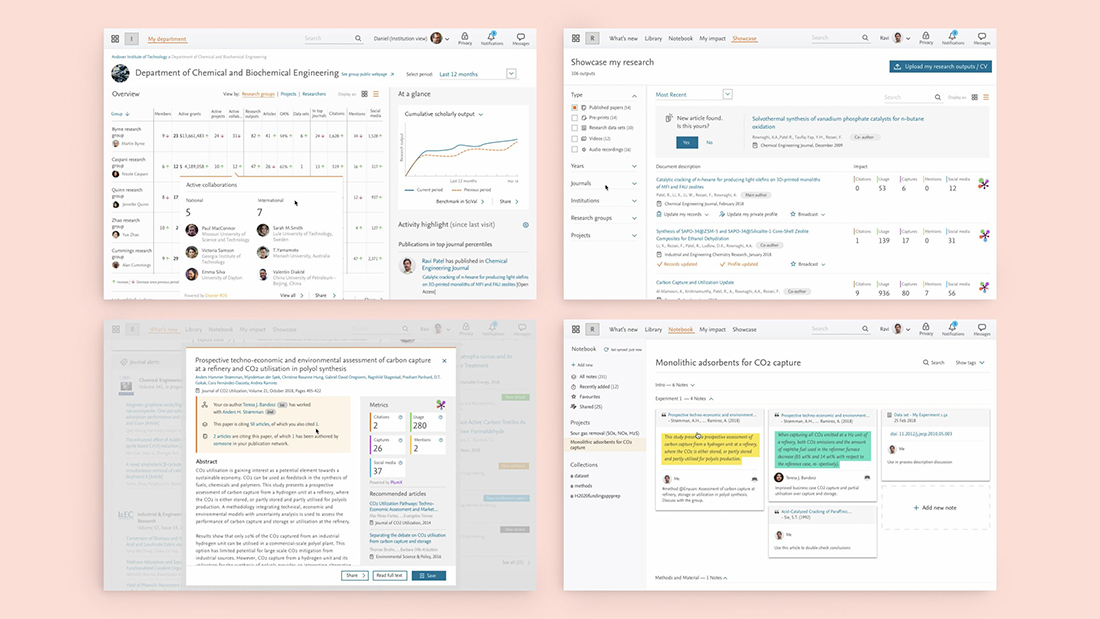Open Messages icon in department dashboard window

coord(521,38)
